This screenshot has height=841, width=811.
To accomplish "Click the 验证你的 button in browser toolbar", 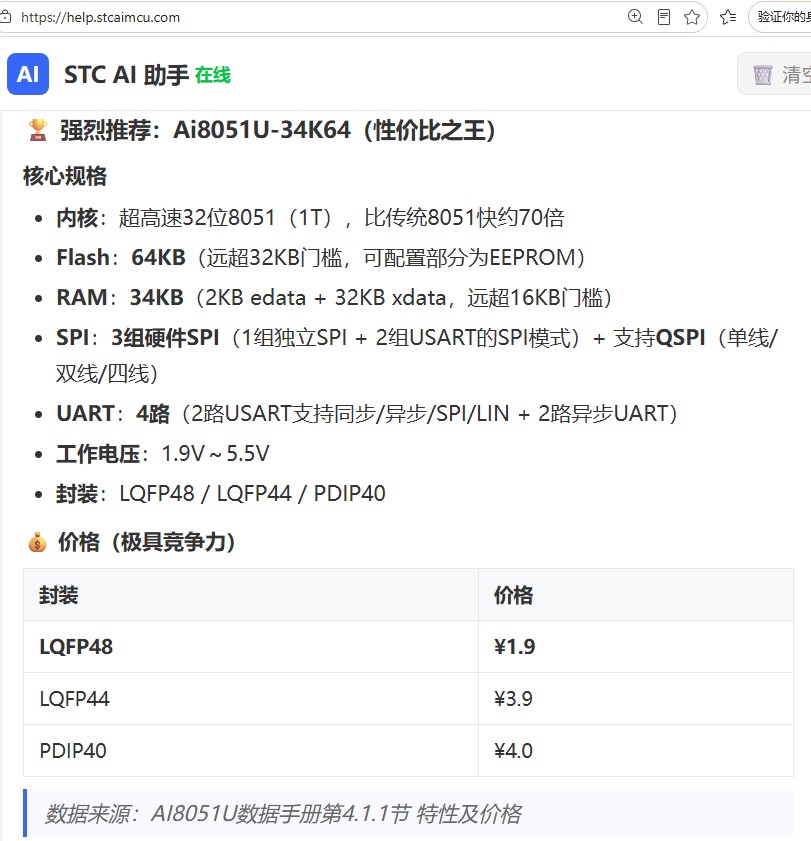I will point(781,17).
